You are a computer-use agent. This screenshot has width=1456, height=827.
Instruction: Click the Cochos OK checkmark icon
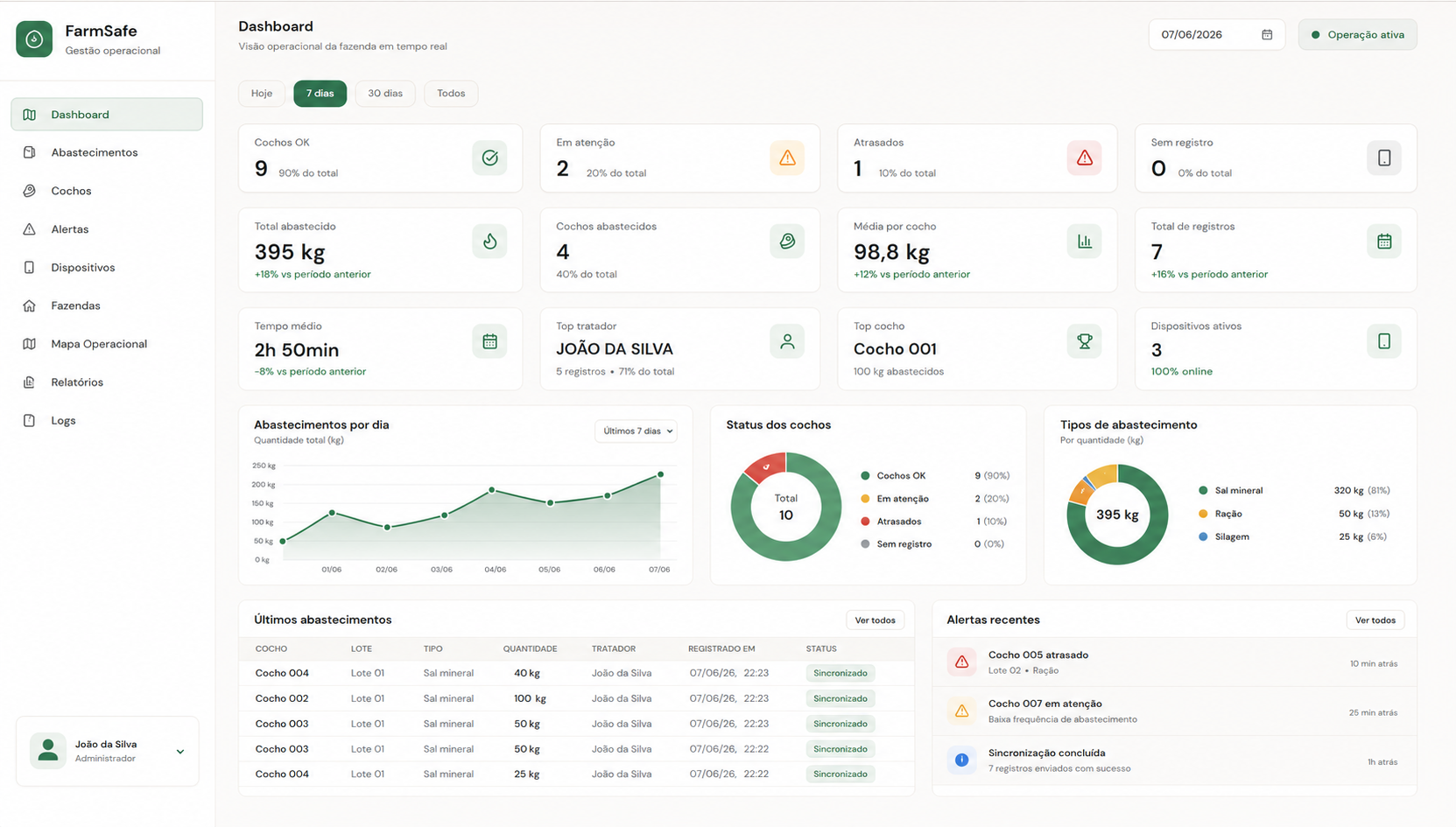tap(489, 158)
